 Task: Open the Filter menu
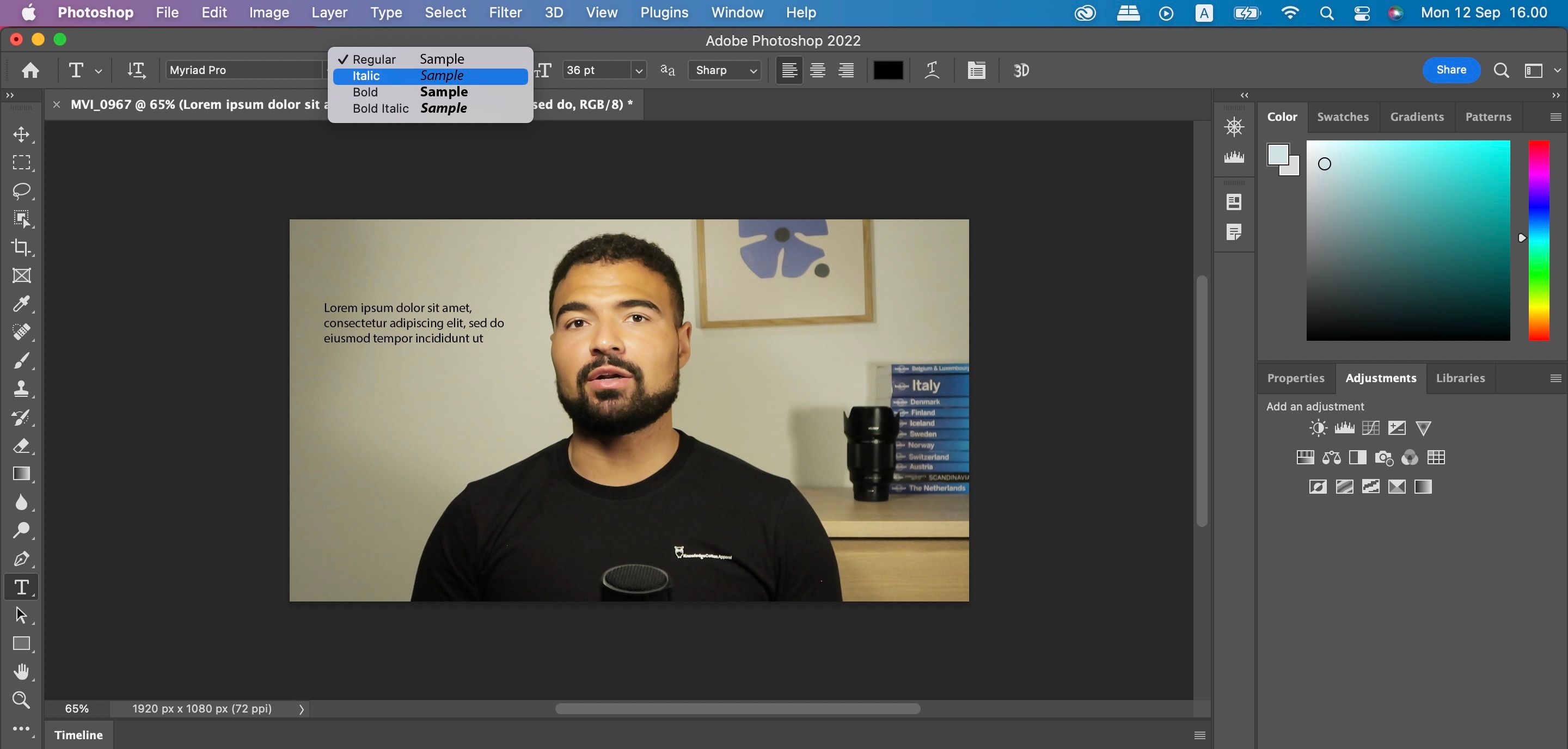pyautogui.click(x=505, y=13)
